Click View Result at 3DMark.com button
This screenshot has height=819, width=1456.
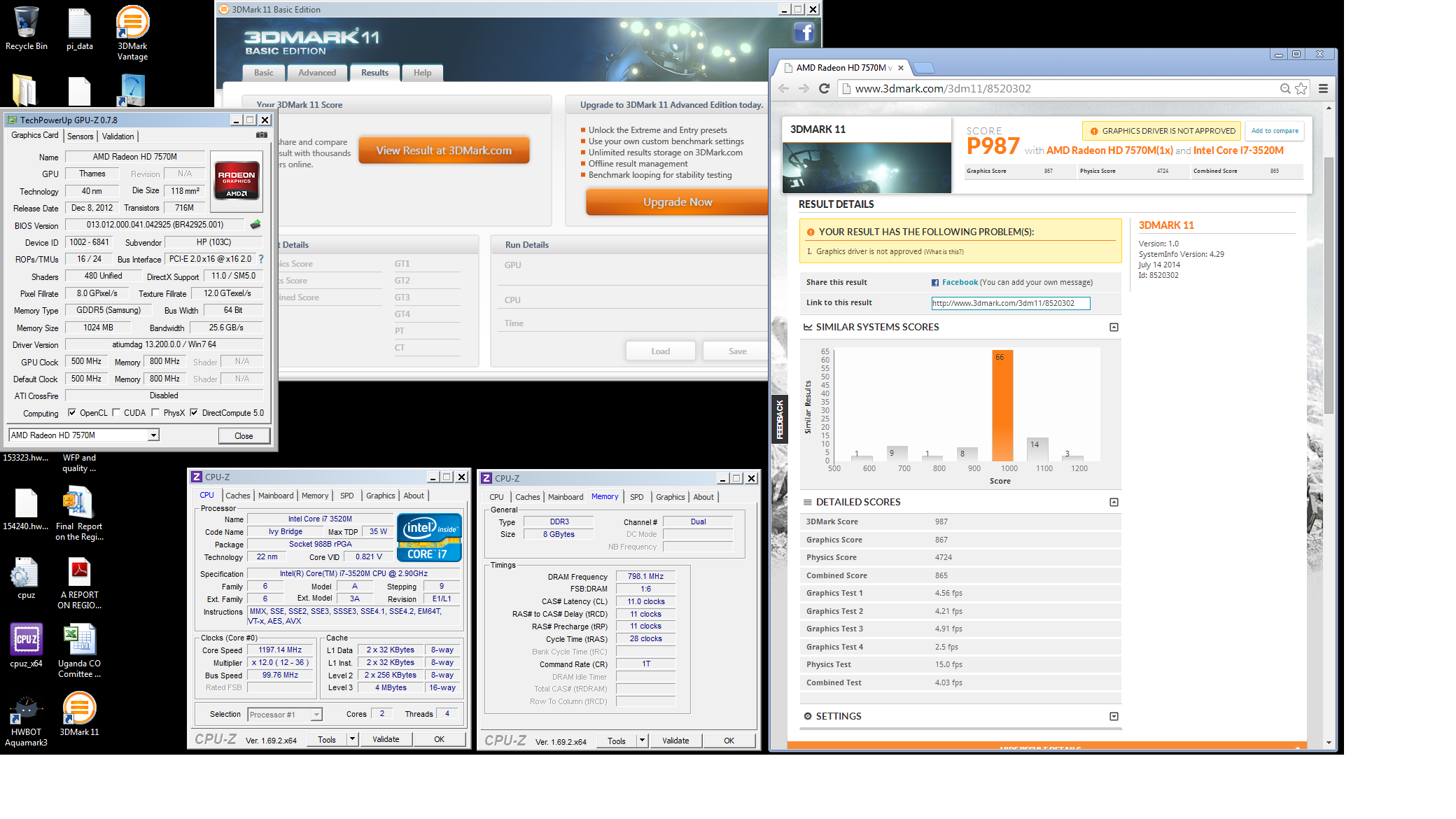[444, 150]
